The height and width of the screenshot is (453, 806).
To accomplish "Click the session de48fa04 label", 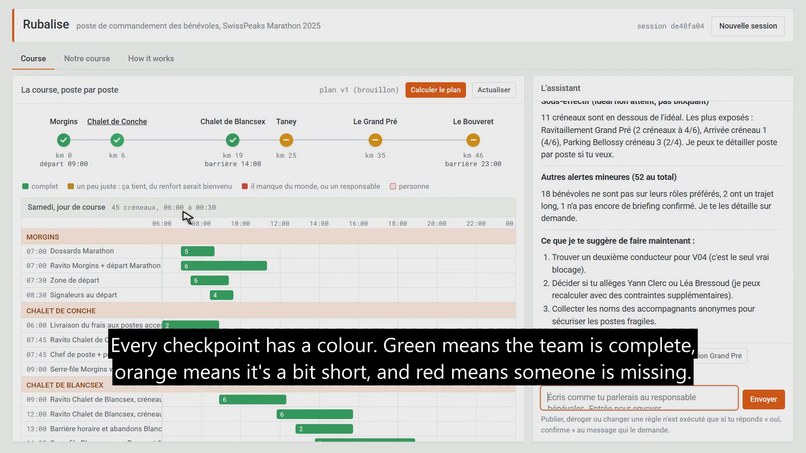I will 670,26.
